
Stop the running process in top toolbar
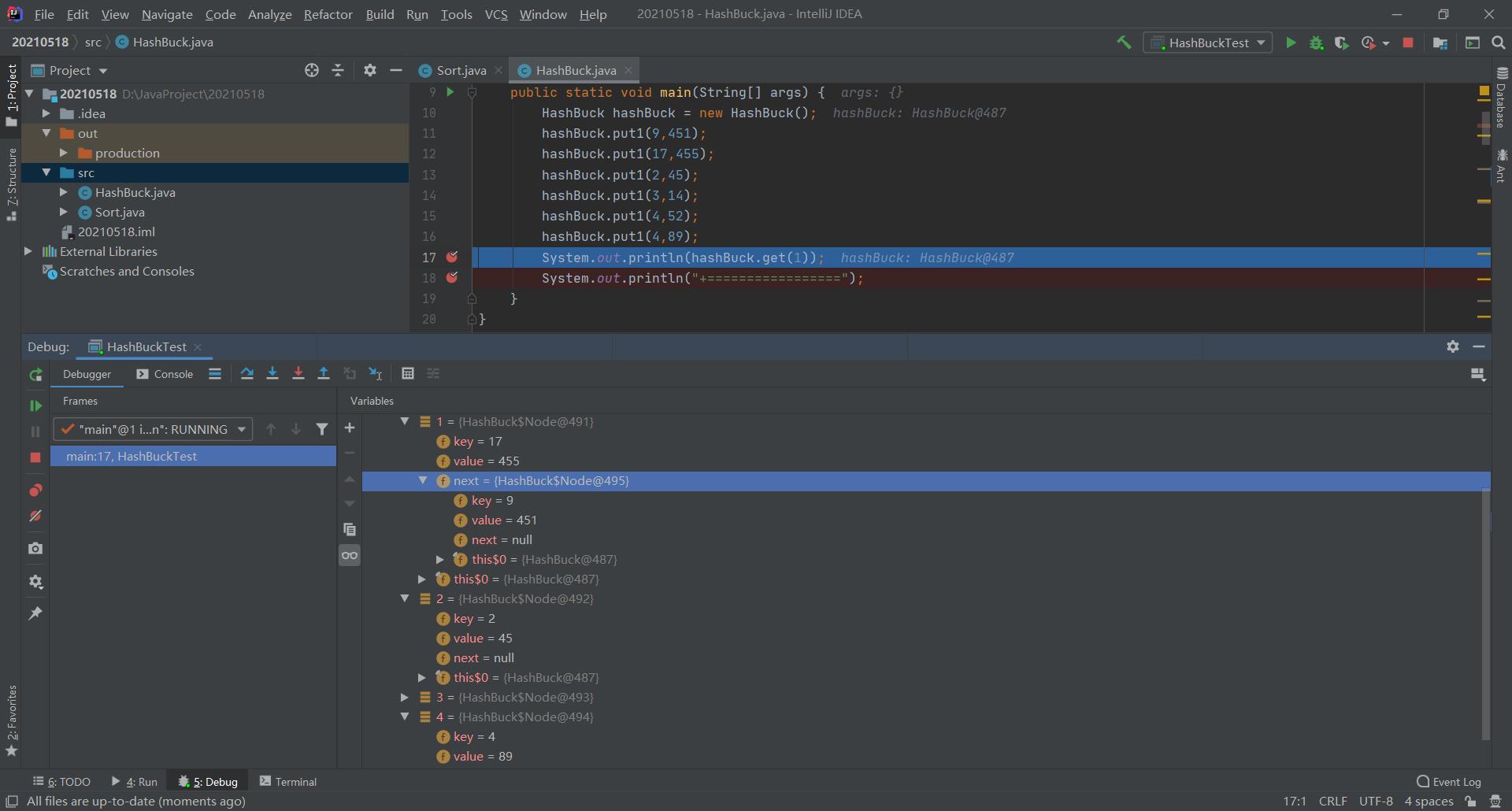click(x=1408, y=43)
